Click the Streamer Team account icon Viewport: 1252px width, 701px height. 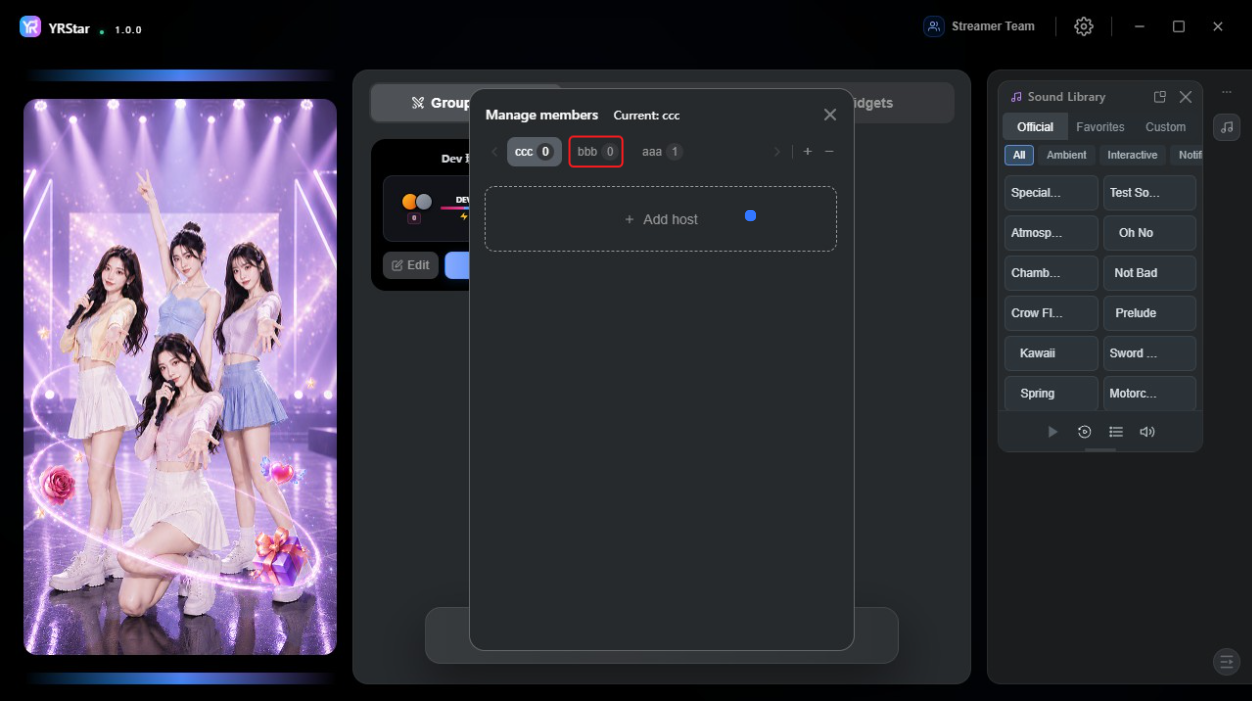[x=934, y=27]
